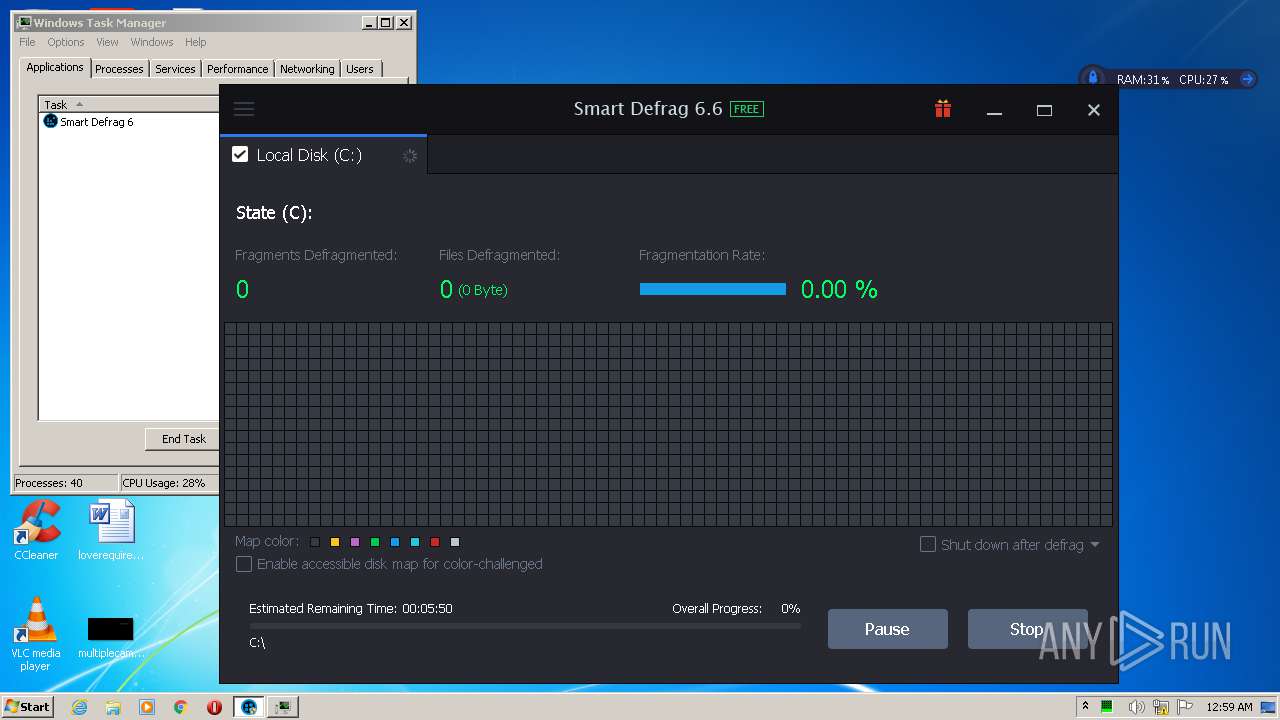Image resolution: width=1280 pixels, height=720 pixels.
Task: Switch to Task Manager taskbar button
Action: (284, 707)
